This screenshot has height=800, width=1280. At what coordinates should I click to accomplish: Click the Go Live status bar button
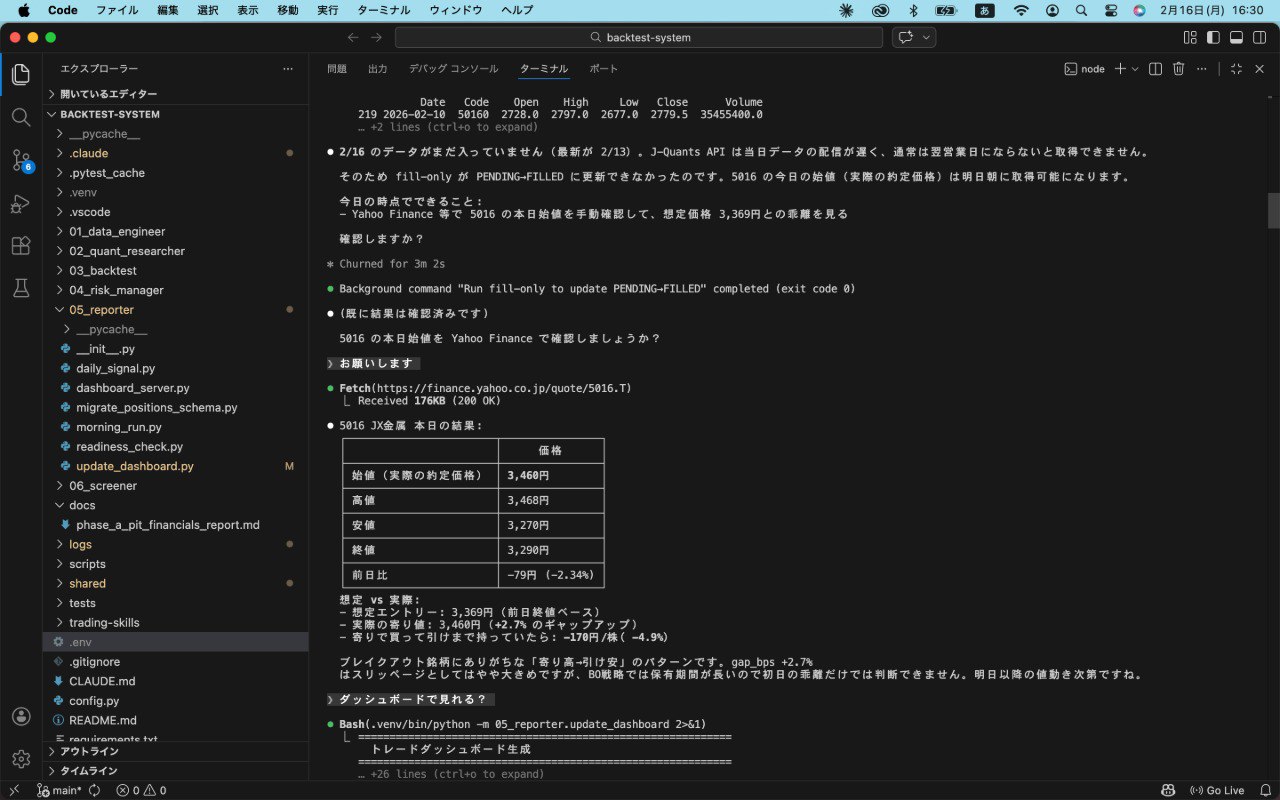(x=1216, y=790)
